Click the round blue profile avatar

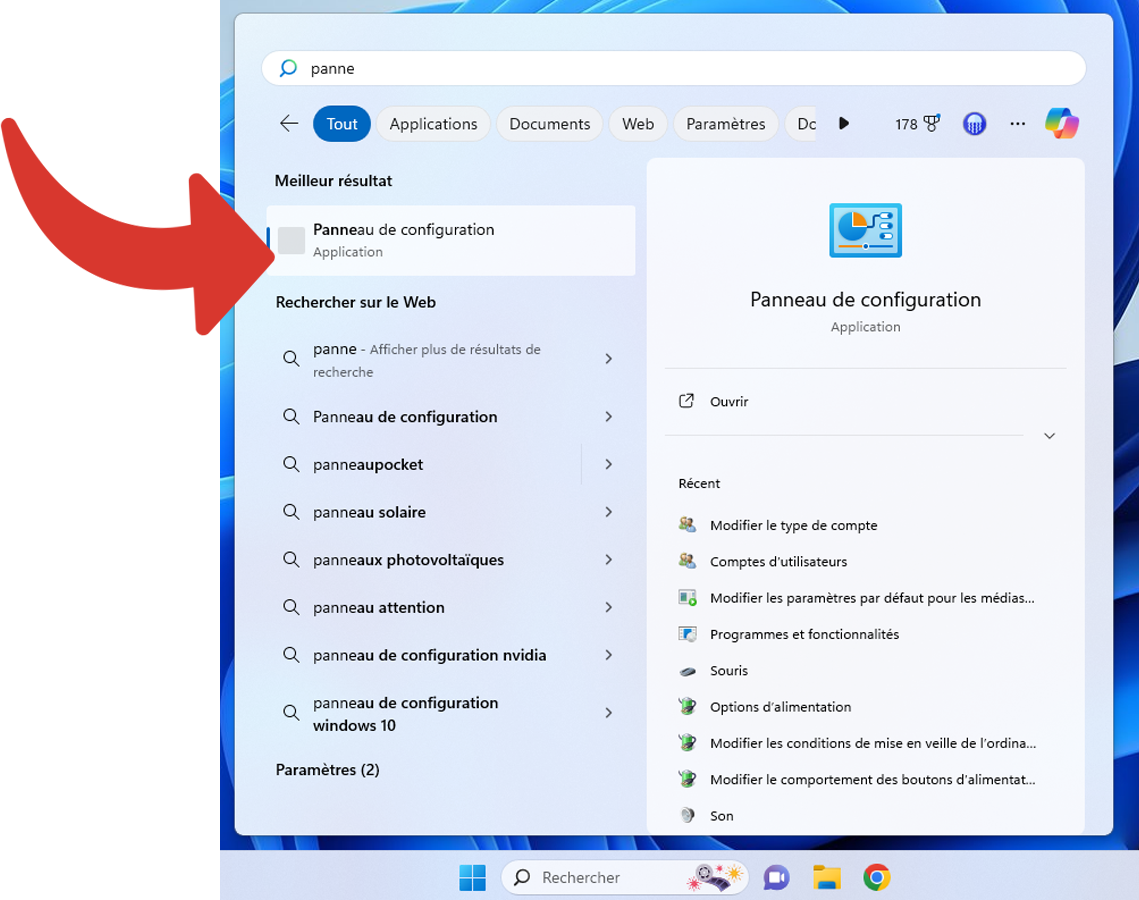coord(974,123)
